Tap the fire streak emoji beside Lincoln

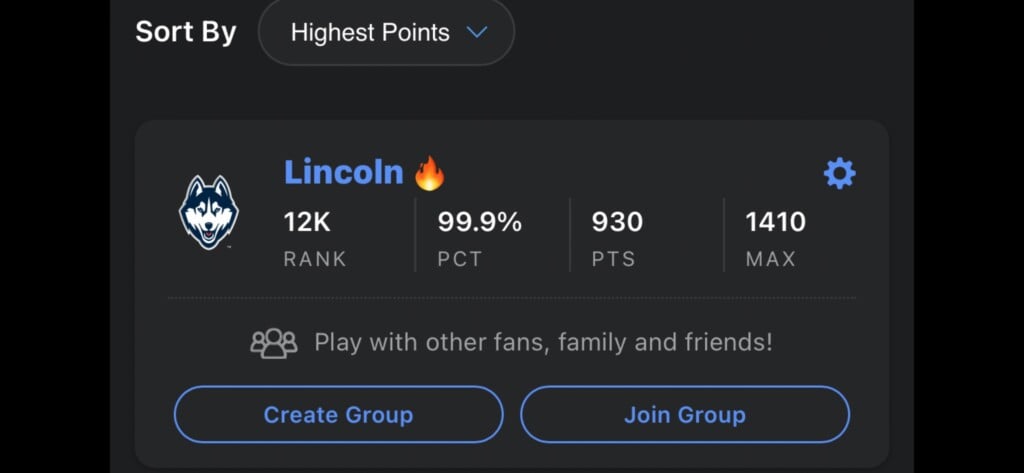[430, 173]
